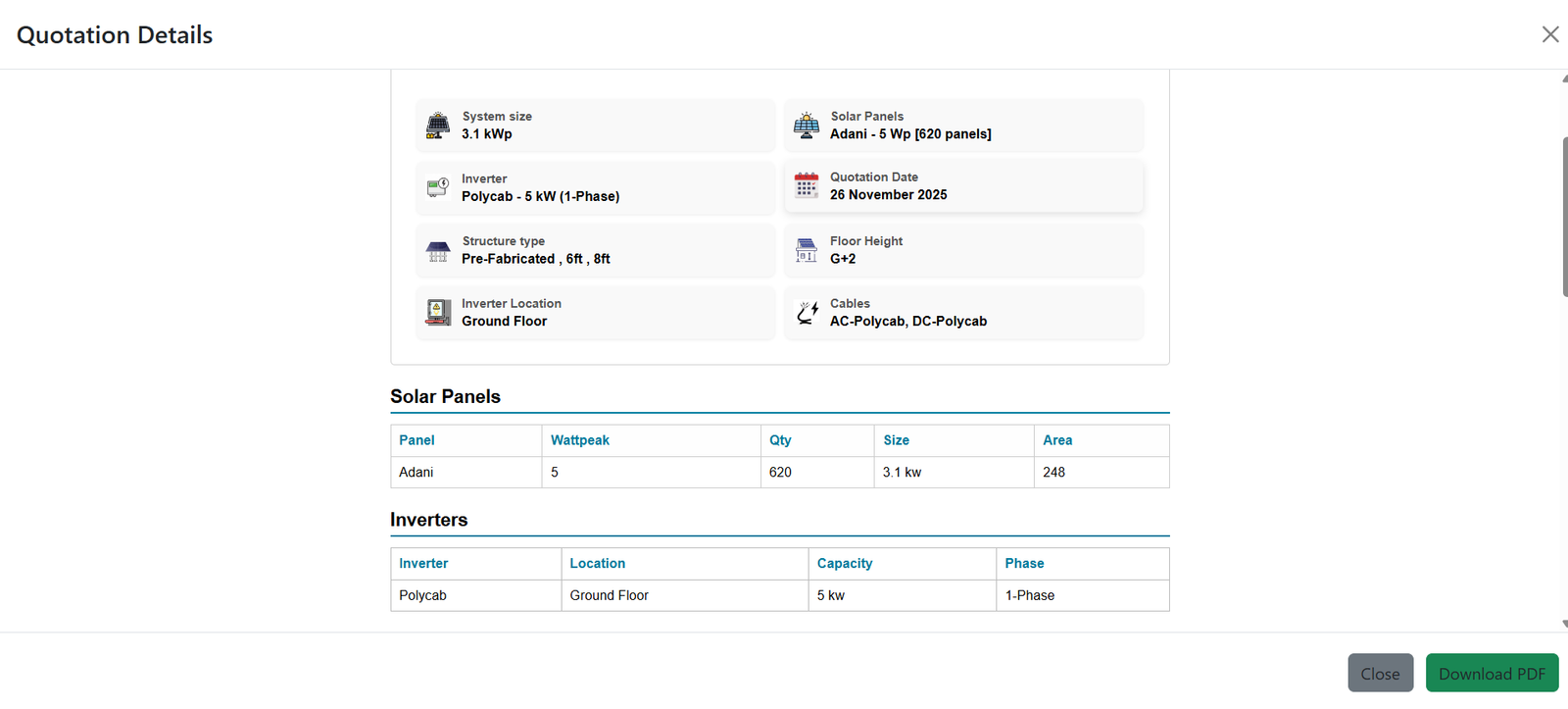
Task: Click the Adani panel table cell
Action: (416, 473)
